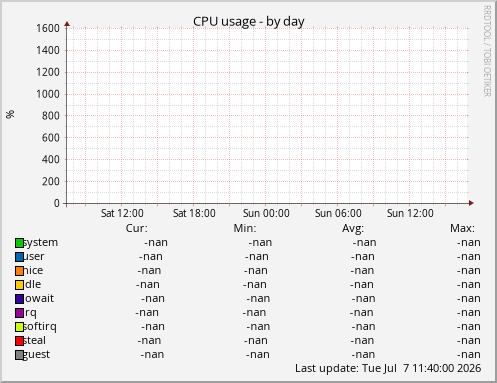This screenshot has height=383, width=497.
Task: Click the 1200 y-axis label
Action: pyautogui.click(x=48, y=72)
